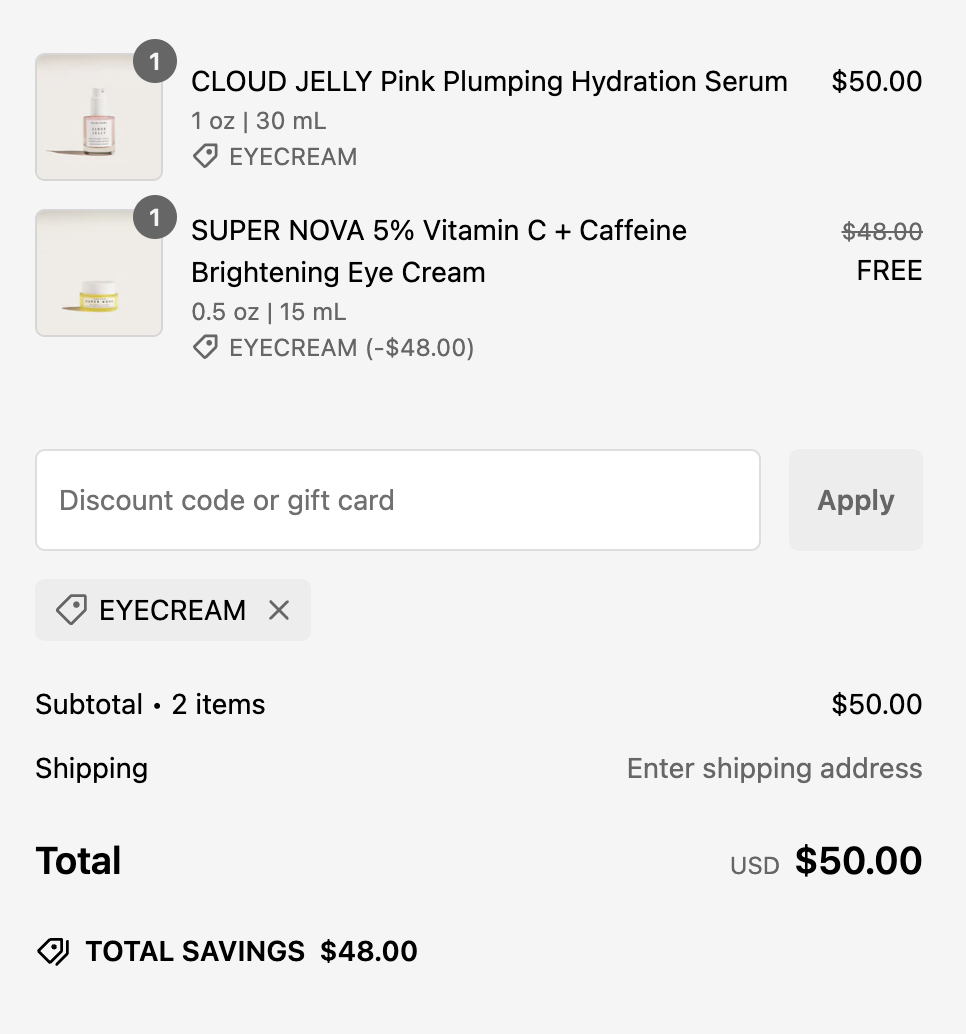966x1034 pixels.
Task: Click quantity badge on Super Nova eye cream
Action: 155,217
